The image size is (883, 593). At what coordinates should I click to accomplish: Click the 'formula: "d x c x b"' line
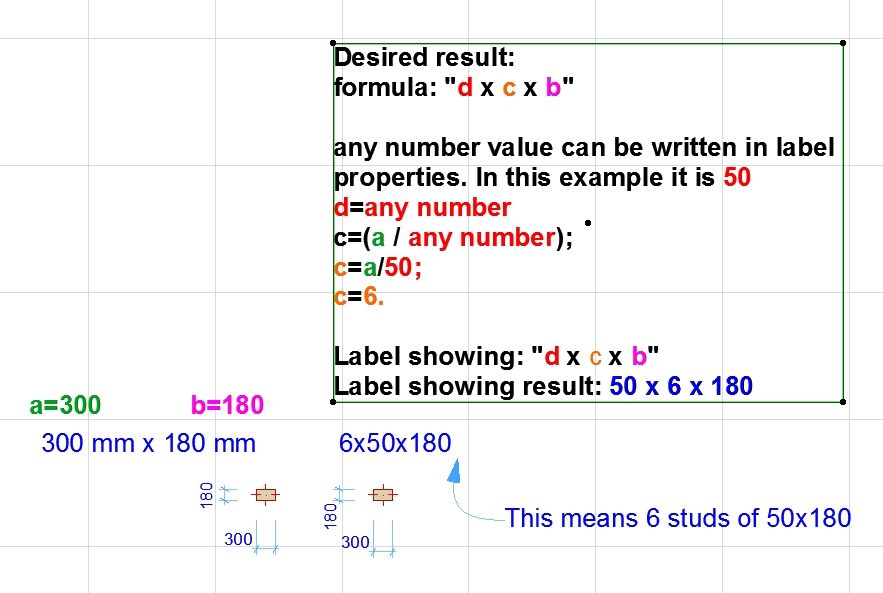click(x=454, y=87)
